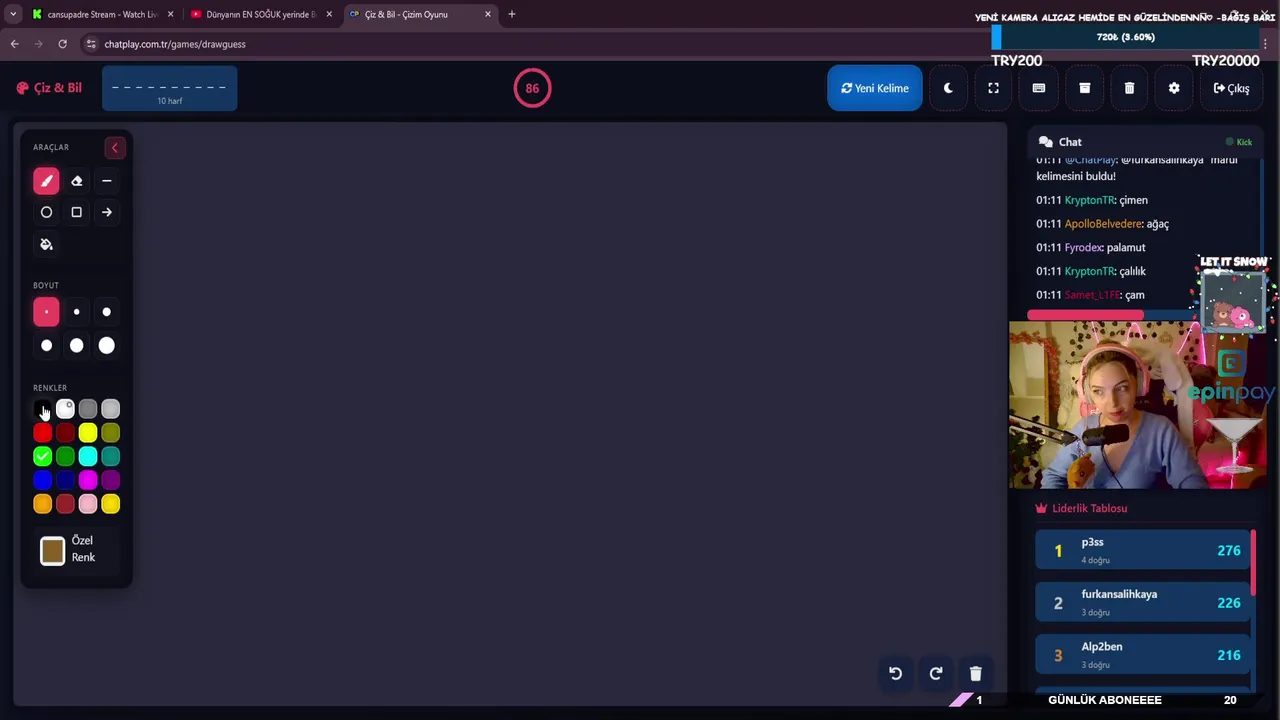1280x720 pixels.
Task: Choose the third brush size
Action: pos(106,312)
